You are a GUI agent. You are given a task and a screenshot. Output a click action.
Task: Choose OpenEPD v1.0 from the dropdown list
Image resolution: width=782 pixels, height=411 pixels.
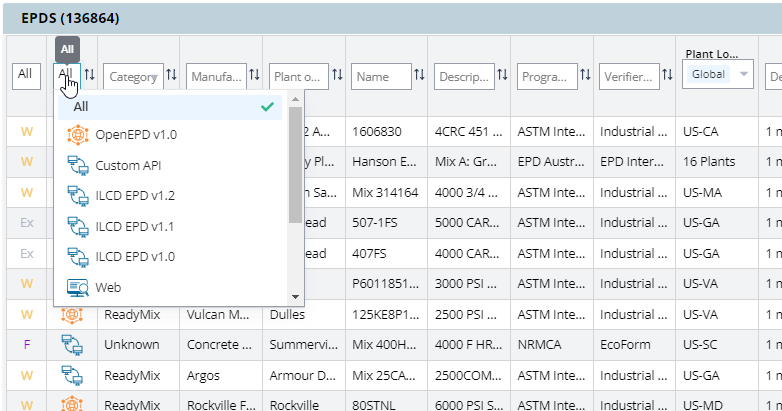coord(135,135)
